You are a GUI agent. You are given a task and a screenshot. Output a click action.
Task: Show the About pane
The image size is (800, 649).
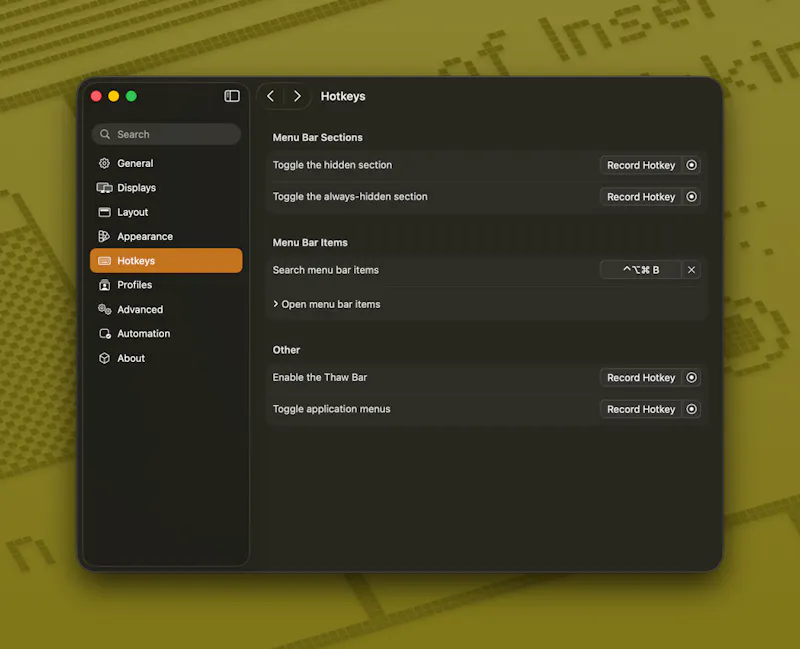[x=166, y=358]
